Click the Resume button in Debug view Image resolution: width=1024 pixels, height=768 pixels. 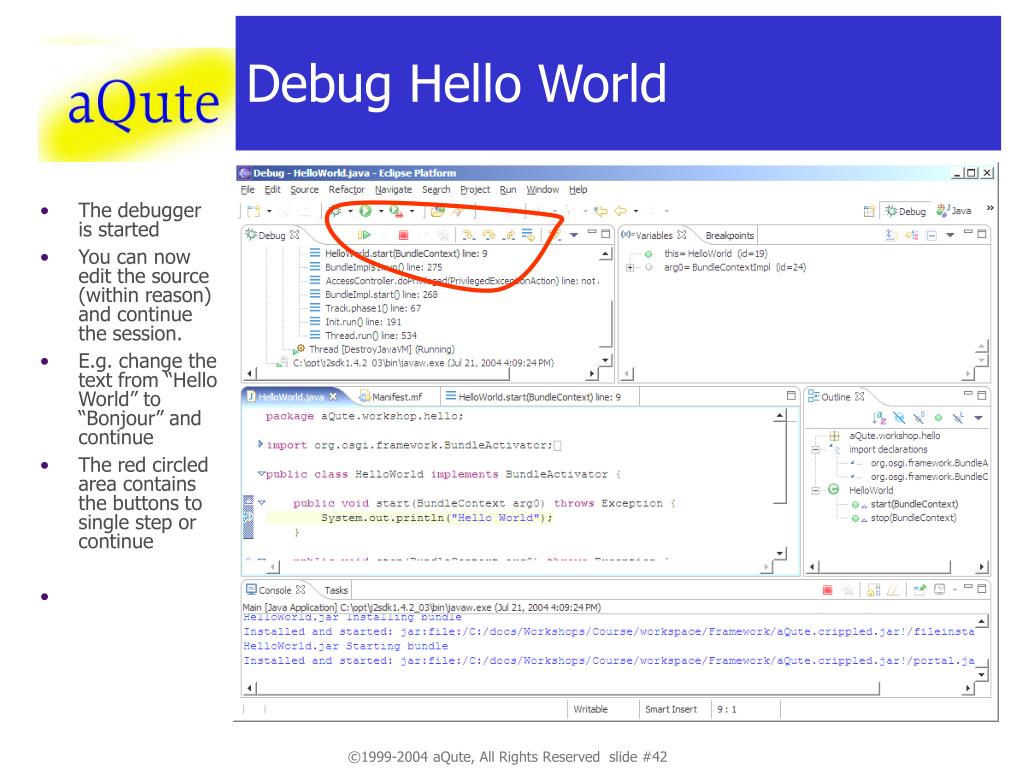[364, 234]
